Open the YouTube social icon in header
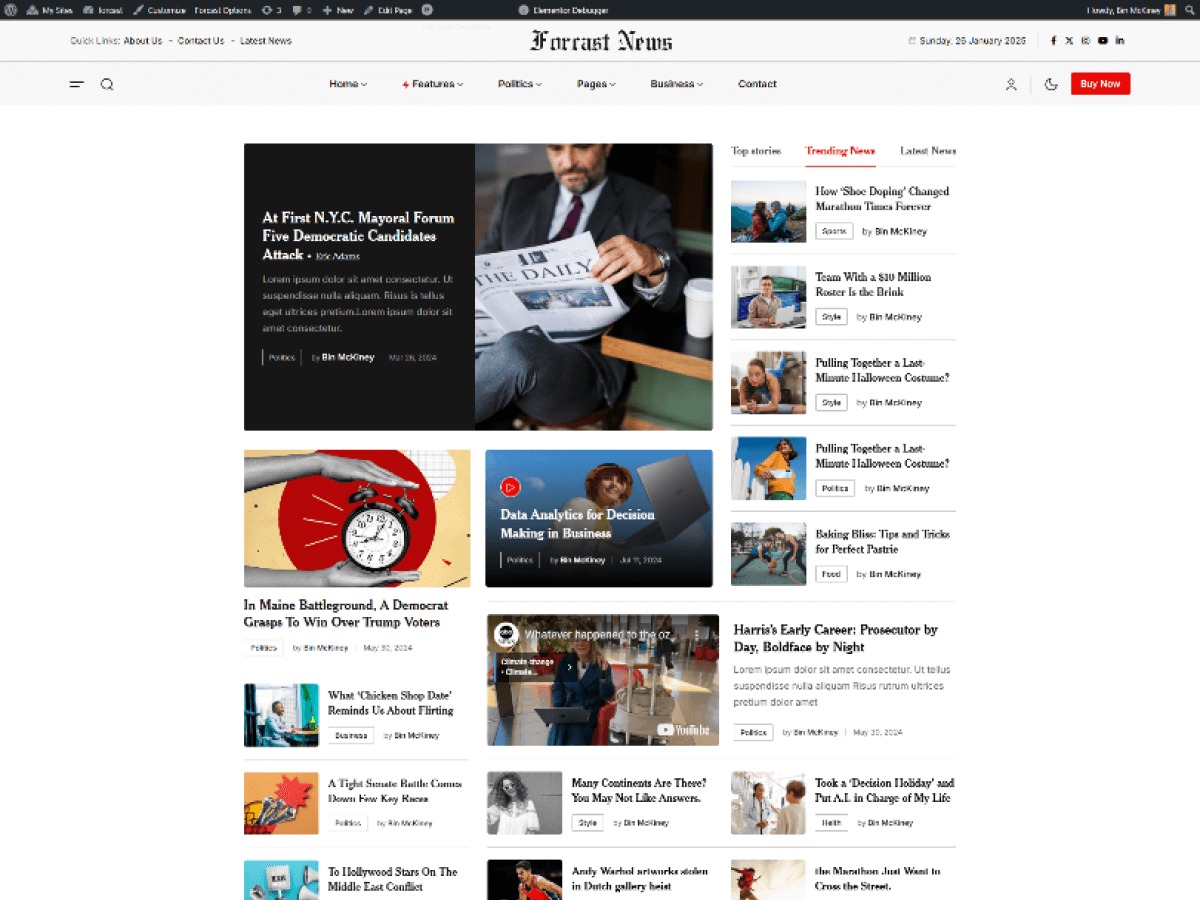 pyautogui.click(x=1102, y=41)
